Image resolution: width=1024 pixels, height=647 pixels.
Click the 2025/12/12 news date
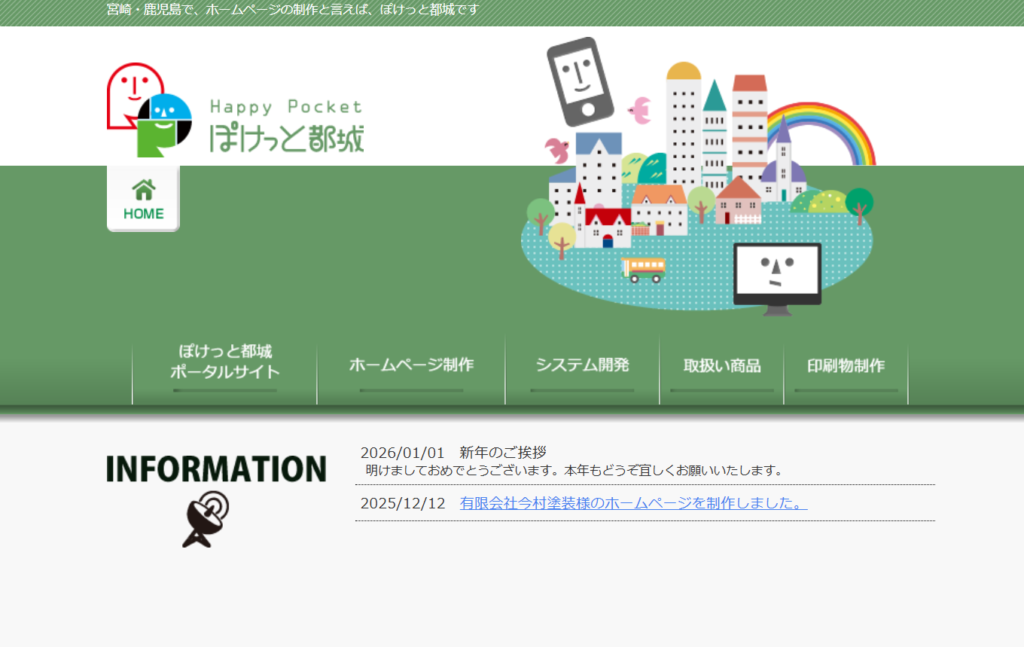tap(402, 503)
